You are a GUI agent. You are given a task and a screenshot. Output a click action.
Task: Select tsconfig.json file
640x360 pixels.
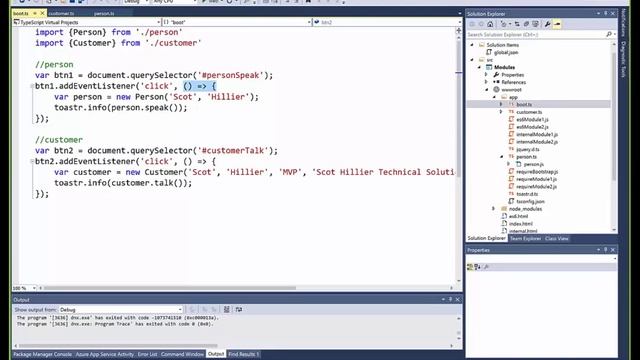[530, 202]
